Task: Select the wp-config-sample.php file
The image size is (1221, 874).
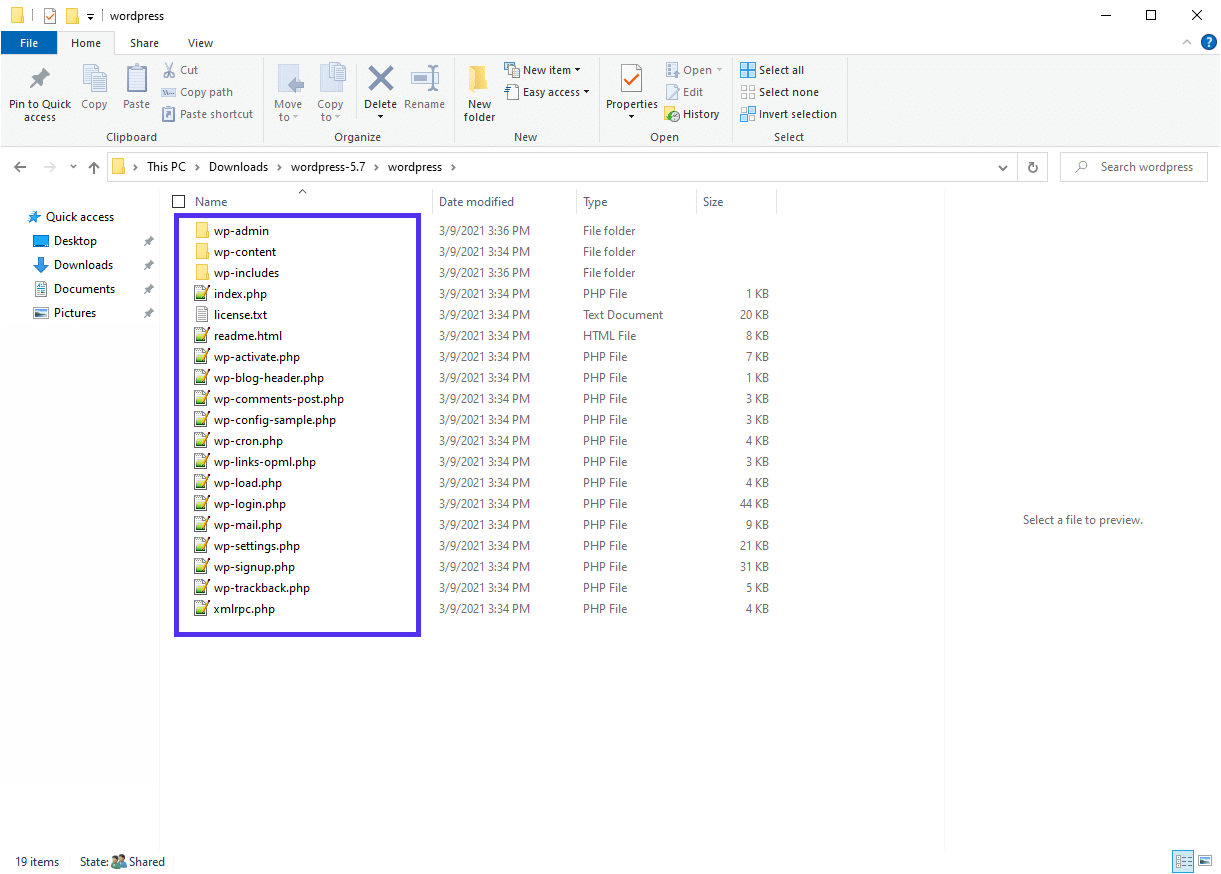Action: pos(274,420)
